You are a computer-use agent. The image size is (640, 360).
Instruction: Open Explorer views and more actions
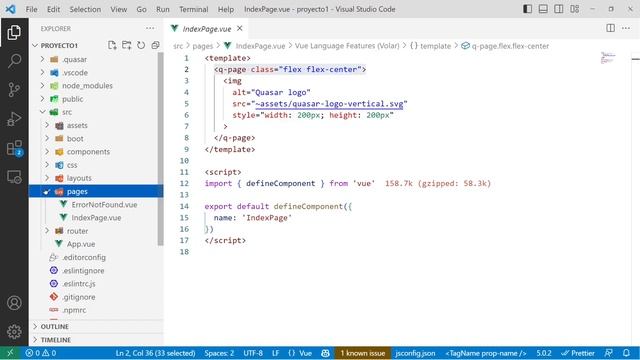[150, 28]
